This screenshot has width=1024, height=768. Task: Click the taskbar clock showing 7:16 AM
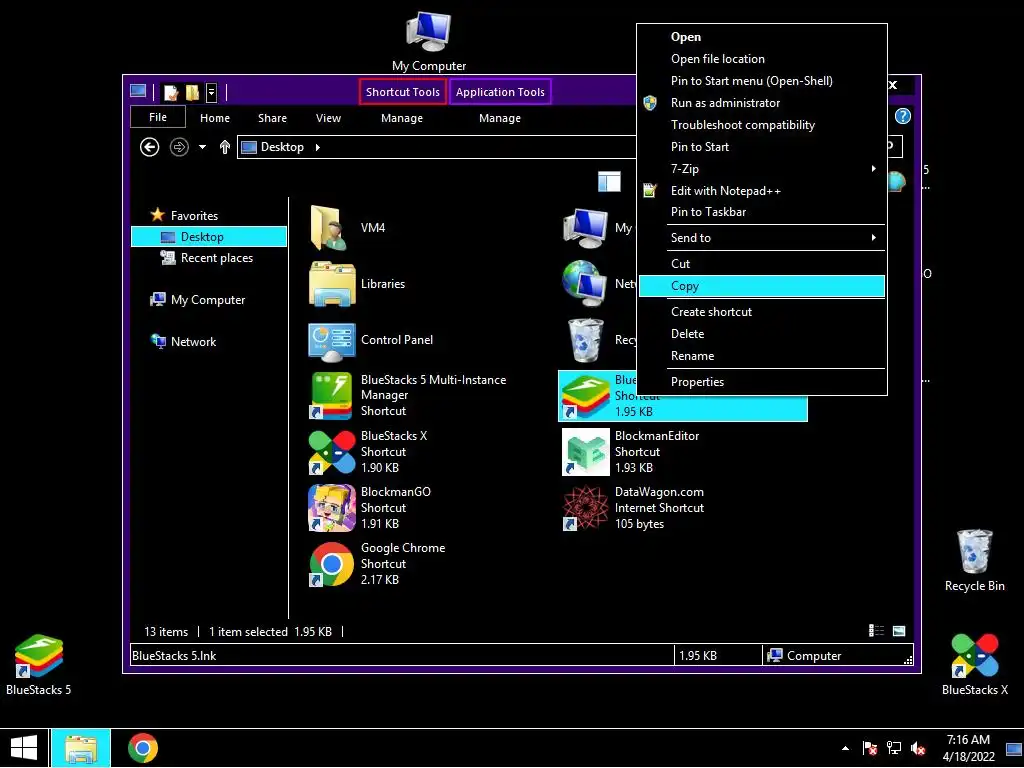pos(968,748)
